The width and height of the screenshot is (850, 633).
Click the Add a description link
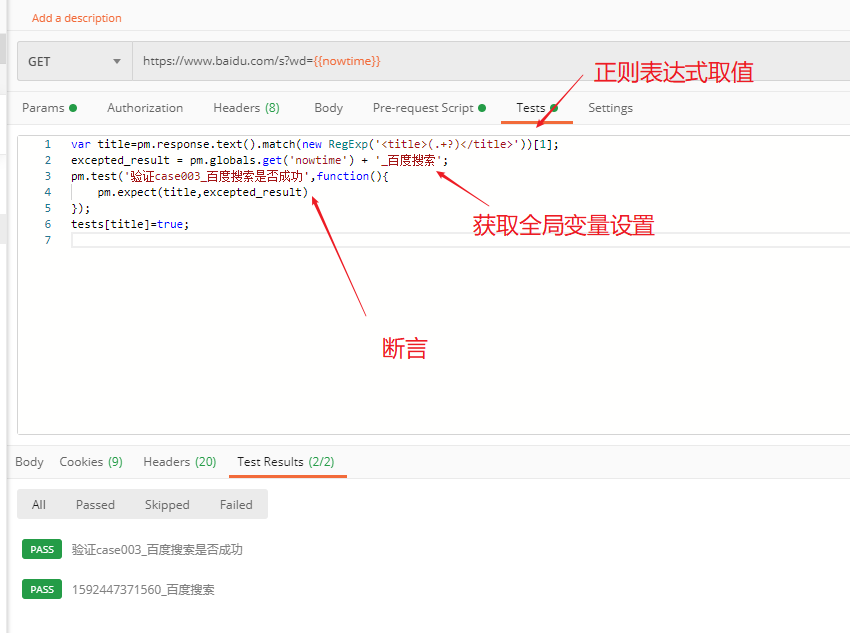77,18
